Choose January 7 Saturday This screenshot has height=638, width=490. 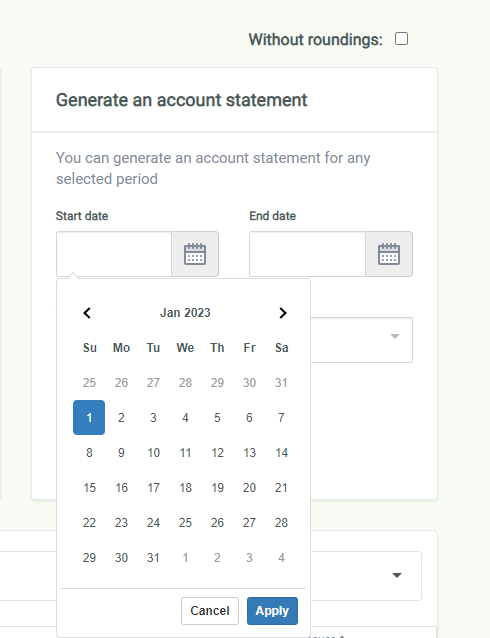(281, 417)
